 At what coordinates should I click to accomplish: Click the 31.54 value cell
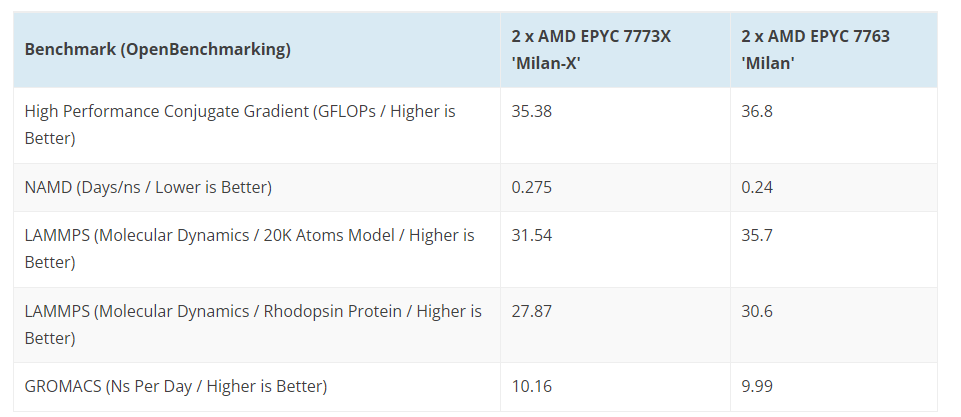click(531, 236)
